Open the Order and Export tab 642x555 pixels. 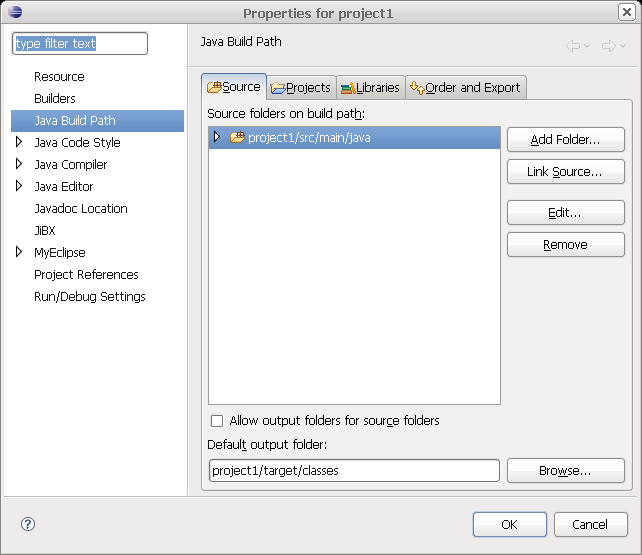tap(465, 88)
